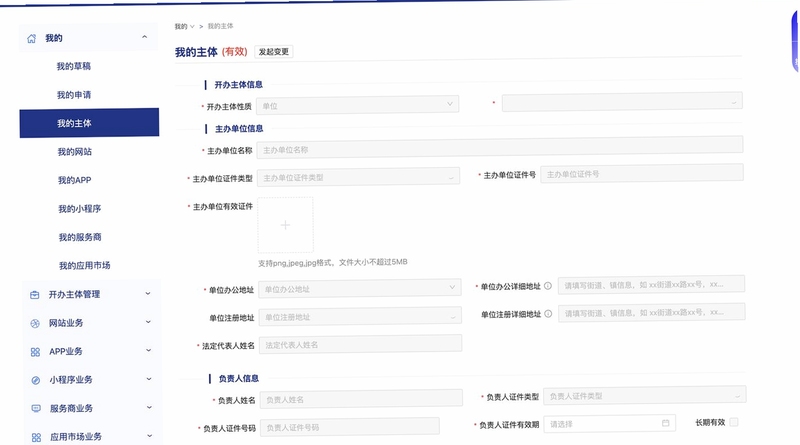Collapse the 我的 sidebar section

[x=144, y=37]
